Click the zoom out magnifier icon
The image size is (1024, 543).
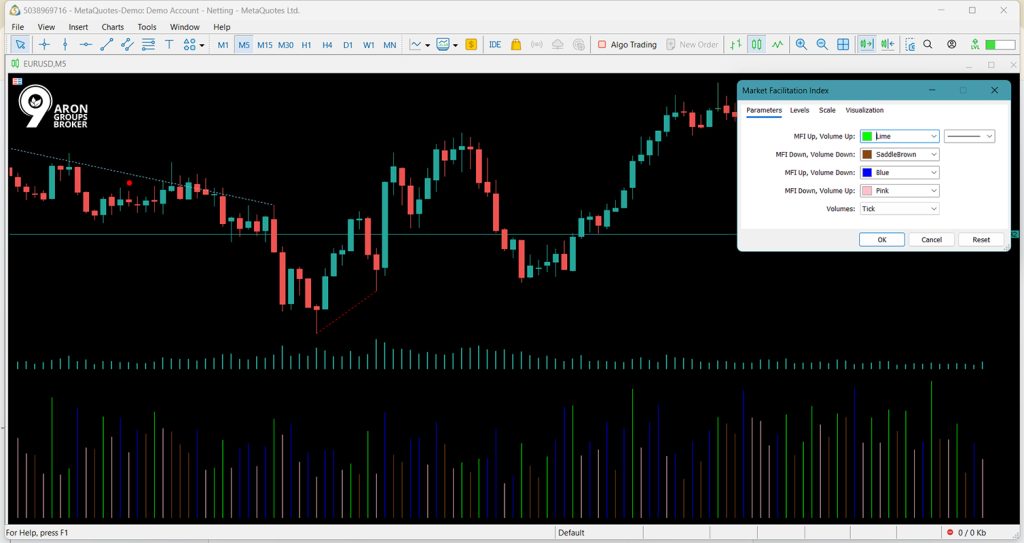point(822,44)
